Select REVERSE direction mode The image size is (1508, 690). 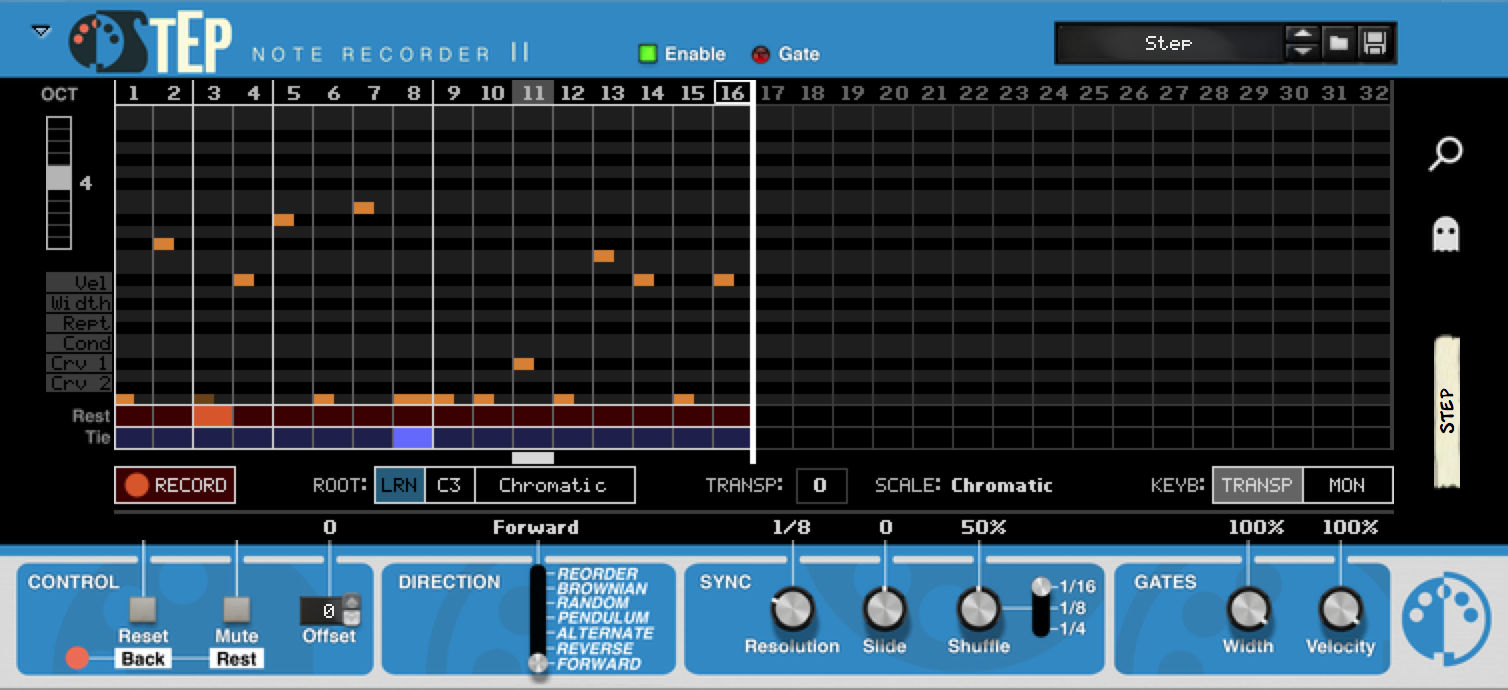pos(595,648)
